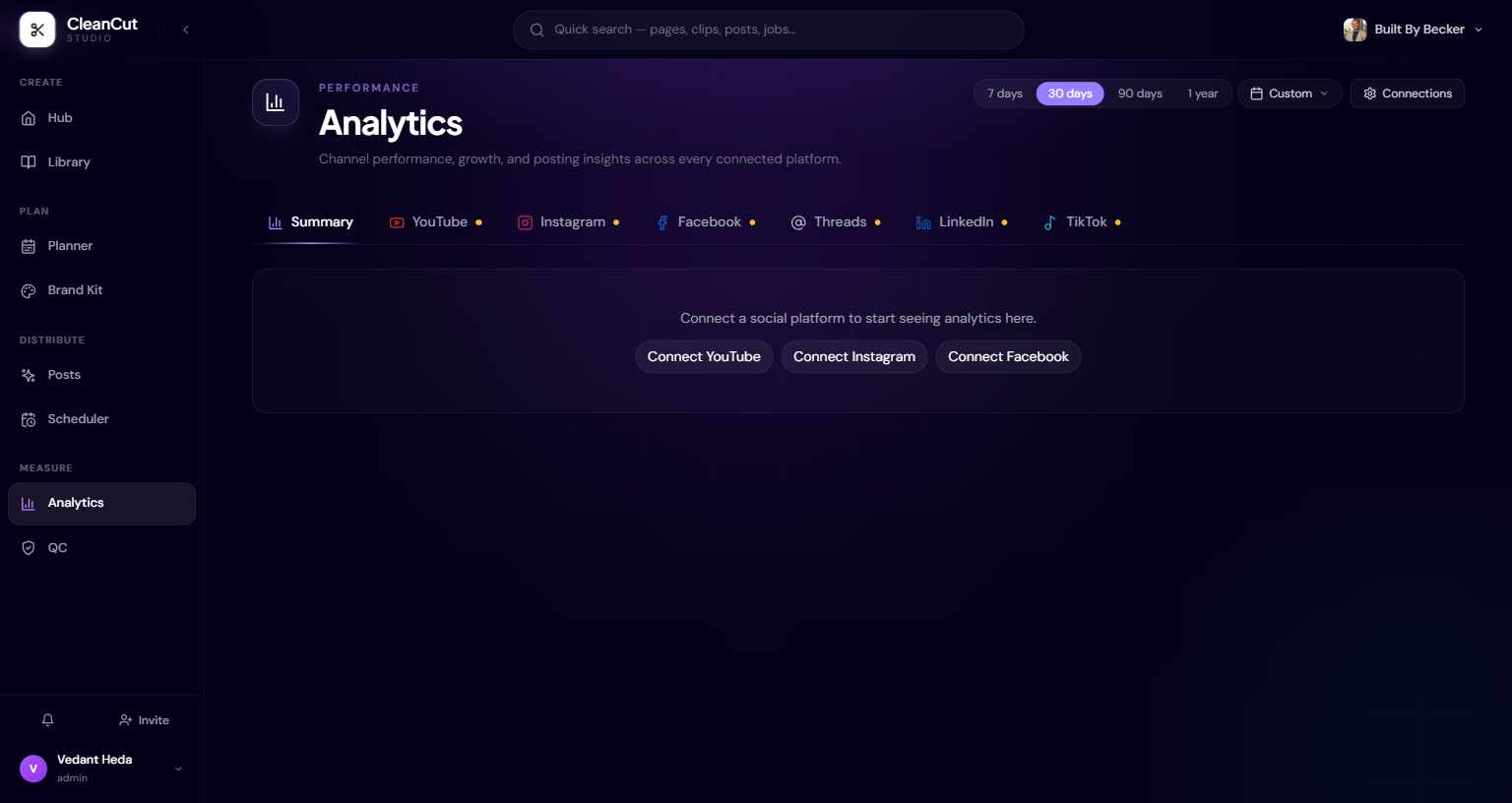Click the Quick search input field

pos(768,30)
